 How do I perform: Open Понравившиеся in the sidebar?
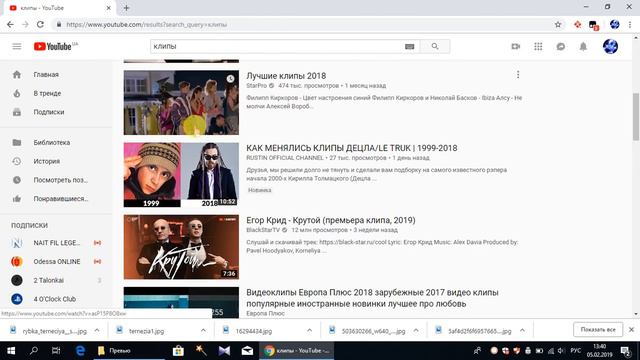[56, 199]
